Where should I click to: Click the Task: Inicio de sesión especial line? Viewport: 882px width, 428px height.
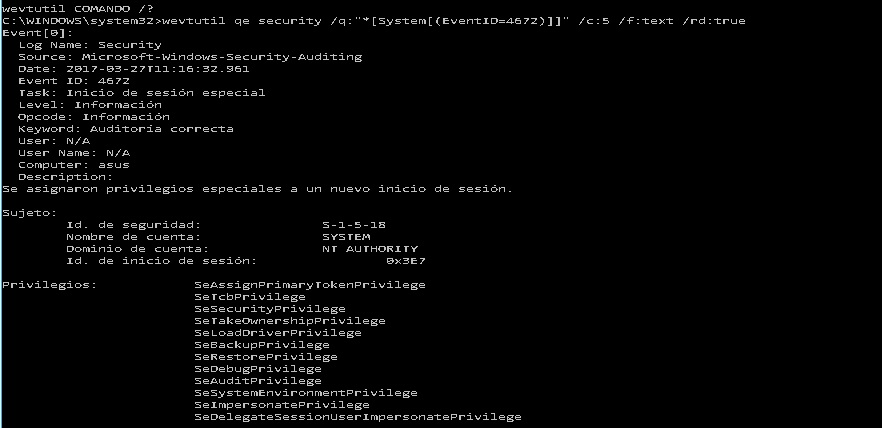[142, 93]
